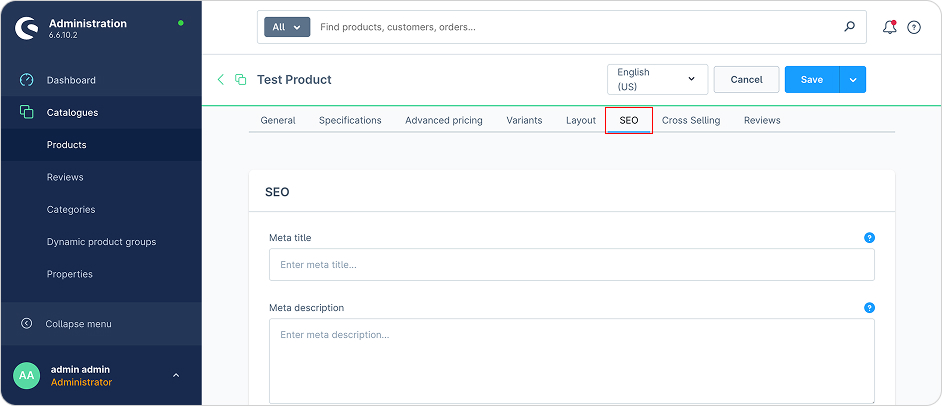
Task: Show help tooltip for Meta description
Action: click(x=869, y=308)
